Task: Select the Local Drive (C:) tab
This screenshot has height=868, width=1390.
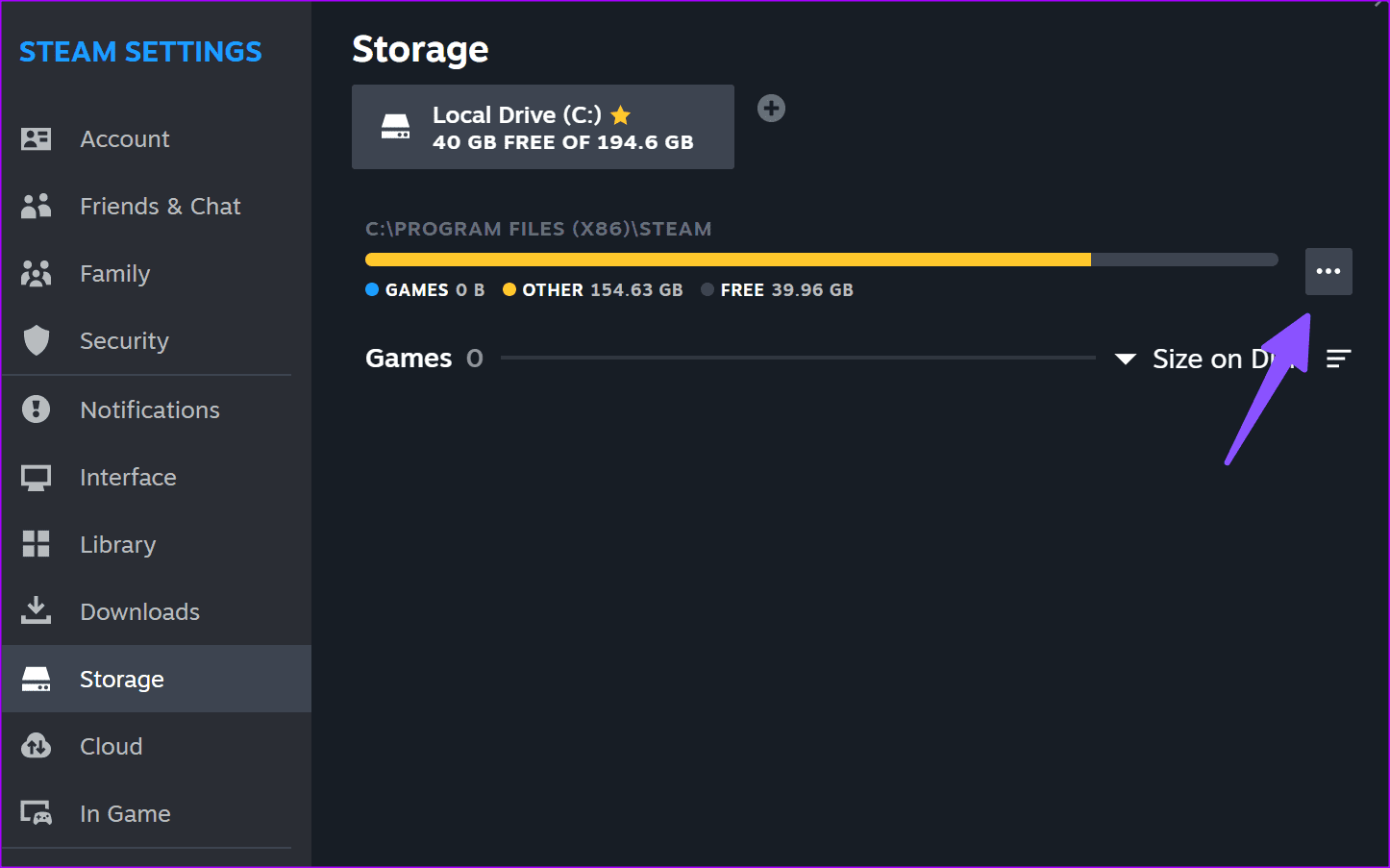Action: [x=543, y=127]
